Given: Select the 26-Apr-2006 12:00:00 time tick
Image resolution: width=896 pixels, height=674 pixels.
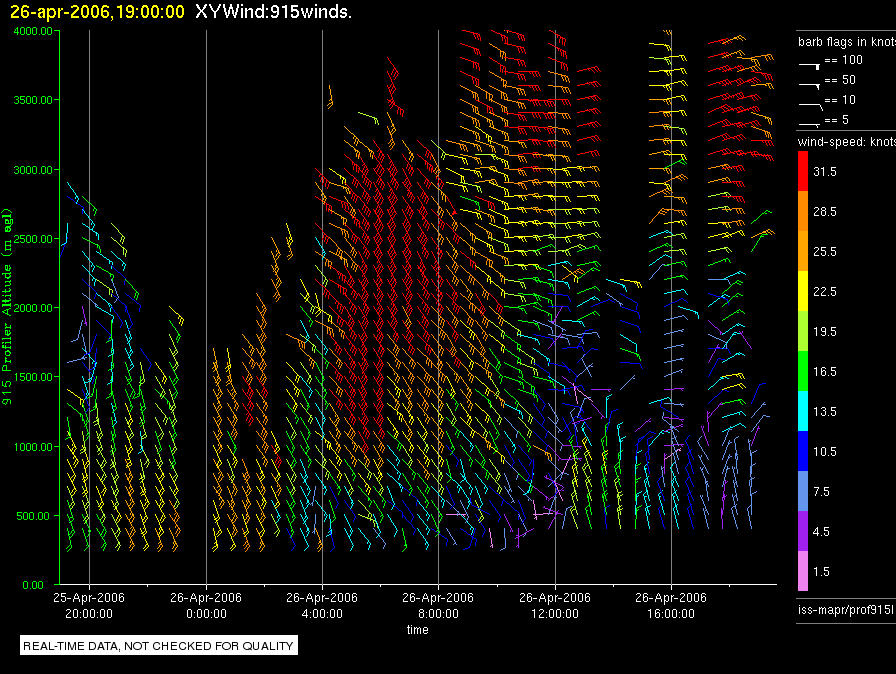Looking at the screenshot, I should click(x=554, y=604).
